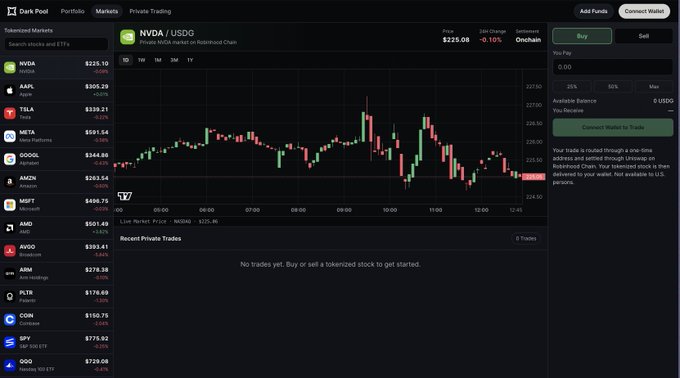Click the Dark Pool logo icon

click(12, 11)
